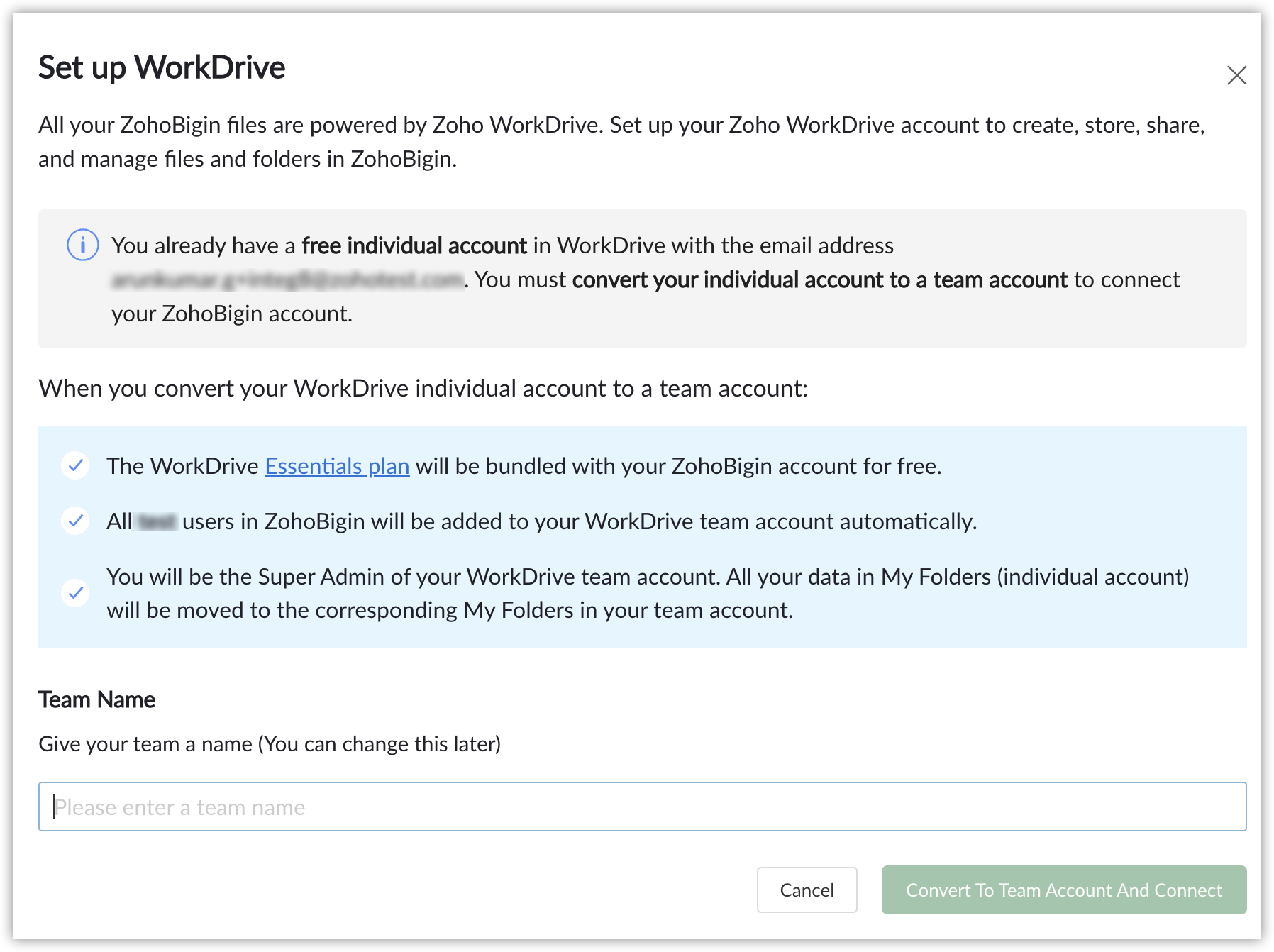Click 'Give your team a name' helper text
Image resolution: width=1274 pixels, height=952 pixels.
270,744
